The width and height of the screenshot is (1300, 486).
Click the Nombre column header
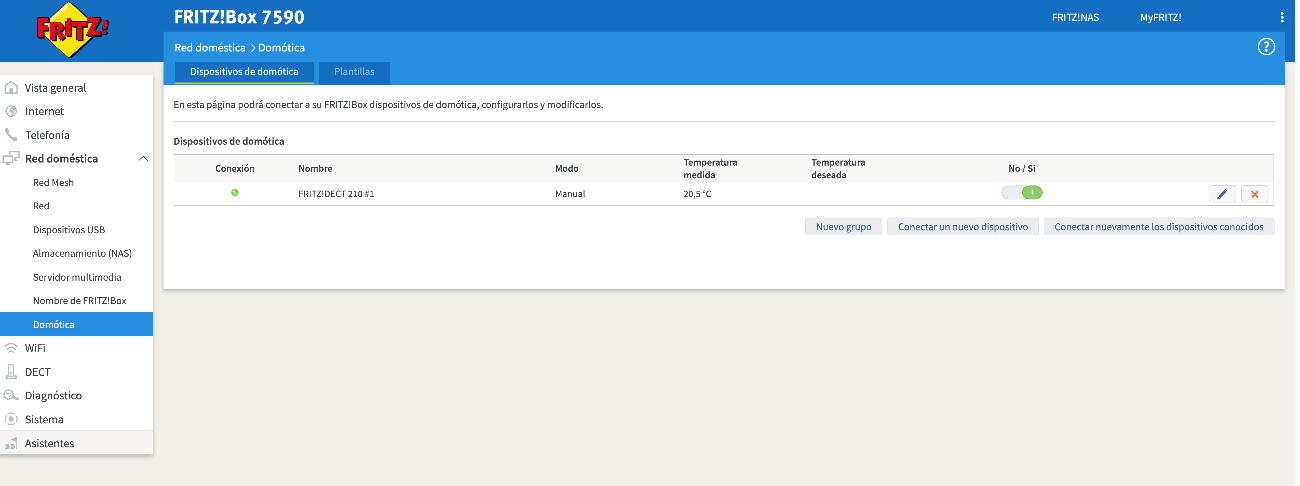click(315, 168)
